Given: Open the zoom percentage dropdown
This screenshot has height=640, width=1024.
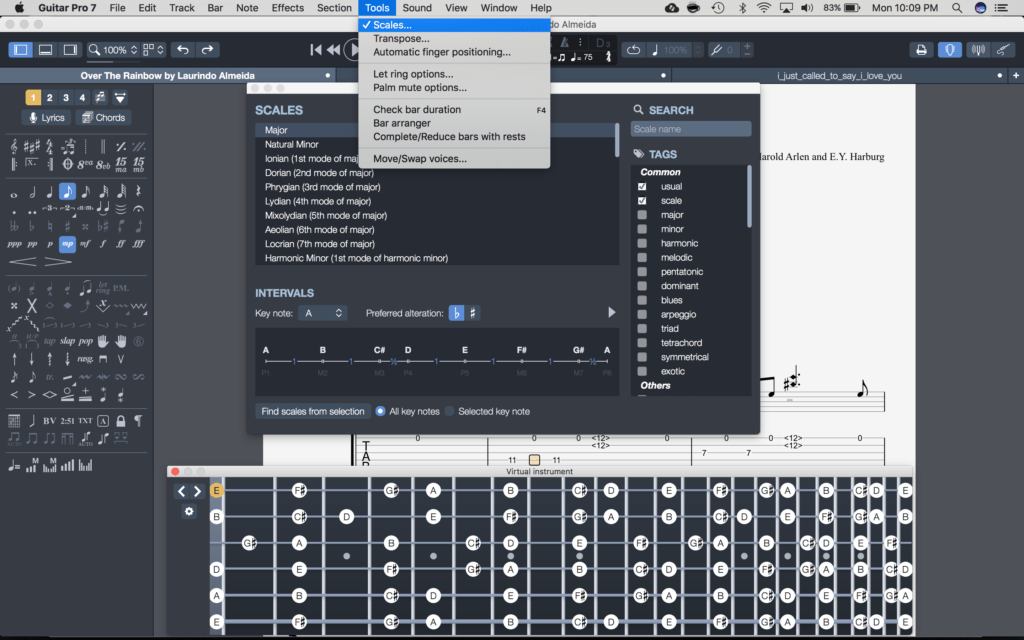Looking at the screenshot, I should point(114,50).
